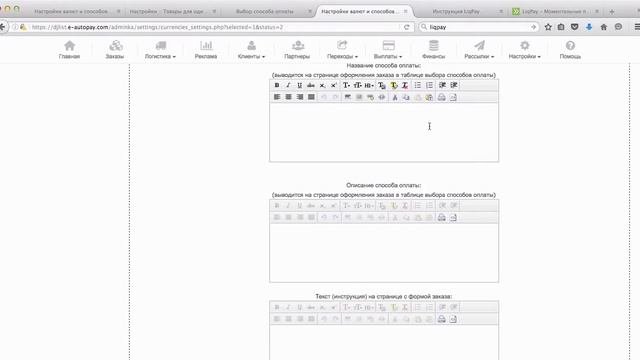Align text left in payment name editor
The width and height of the screenshot is (640, 360).
point(277,97)
